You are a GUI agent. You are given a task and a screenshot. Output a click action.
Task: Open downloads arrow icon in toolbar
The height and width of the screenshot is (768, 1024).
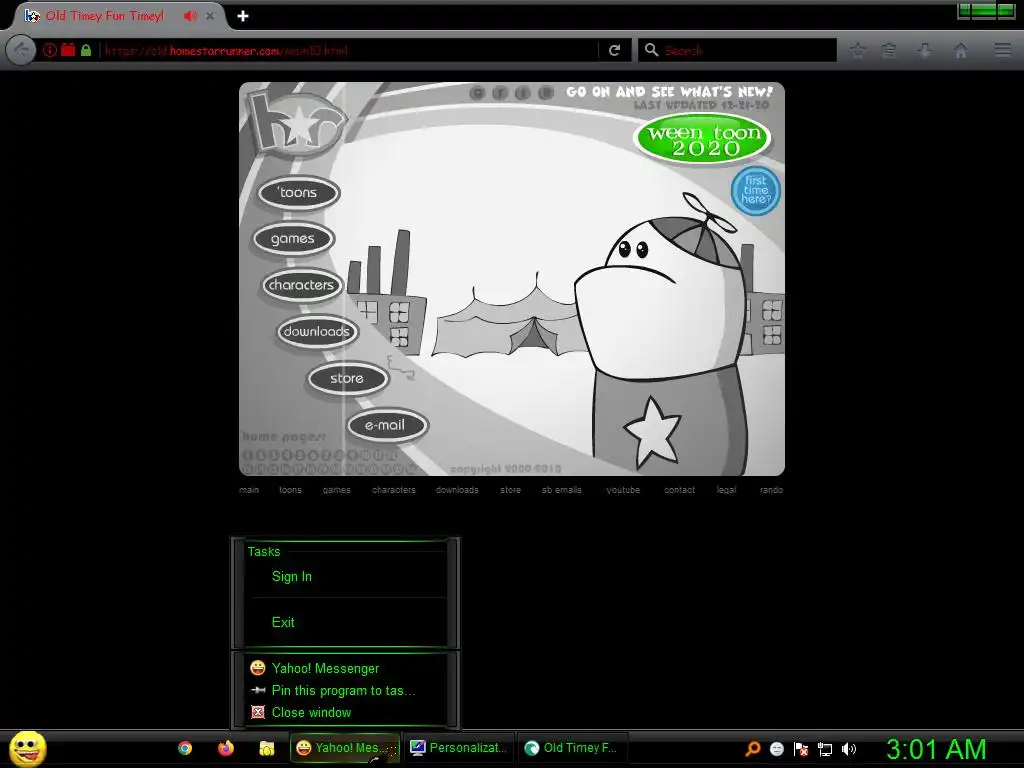pyautogui.click(x=925, y=50)
